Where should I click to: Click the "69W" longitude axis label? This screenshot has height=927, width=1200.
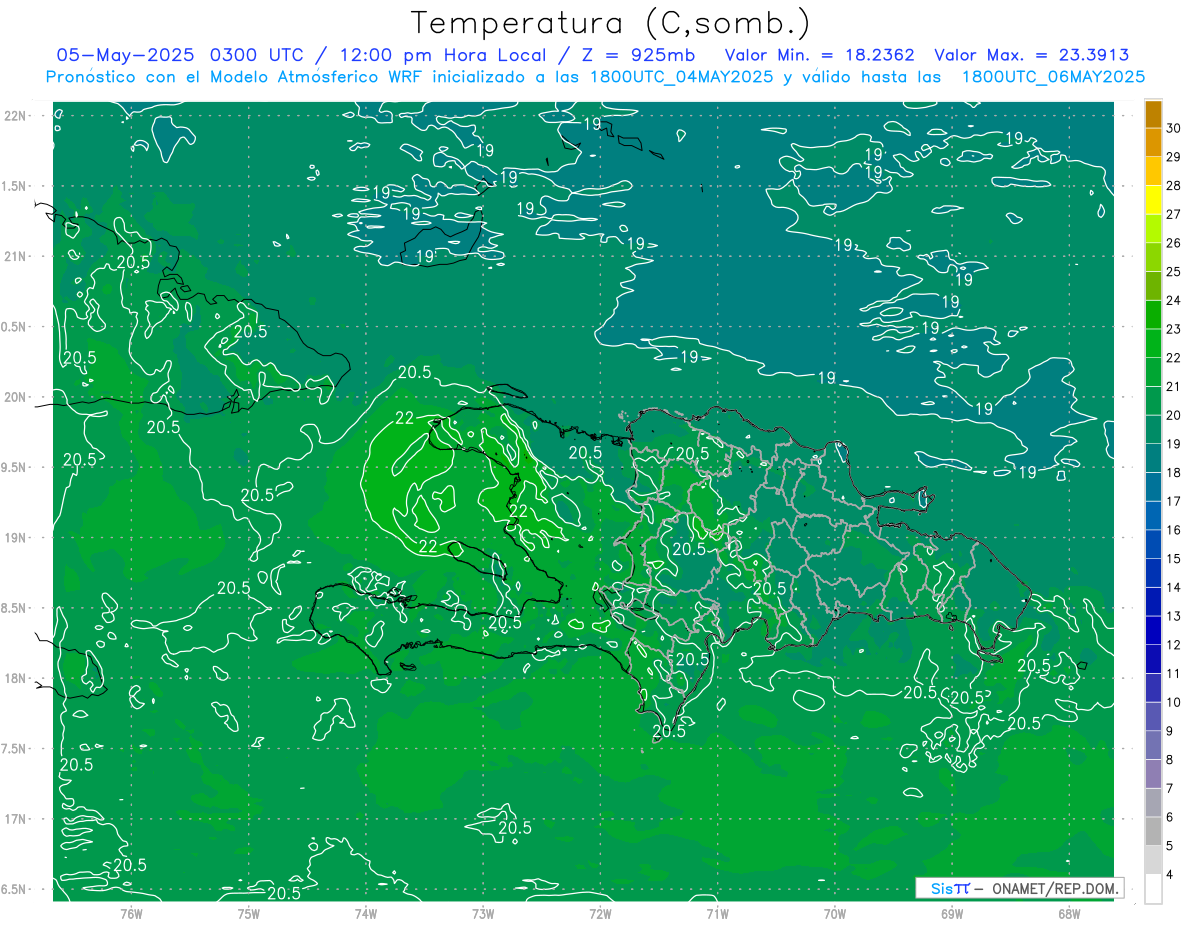(x=952, y=914)
